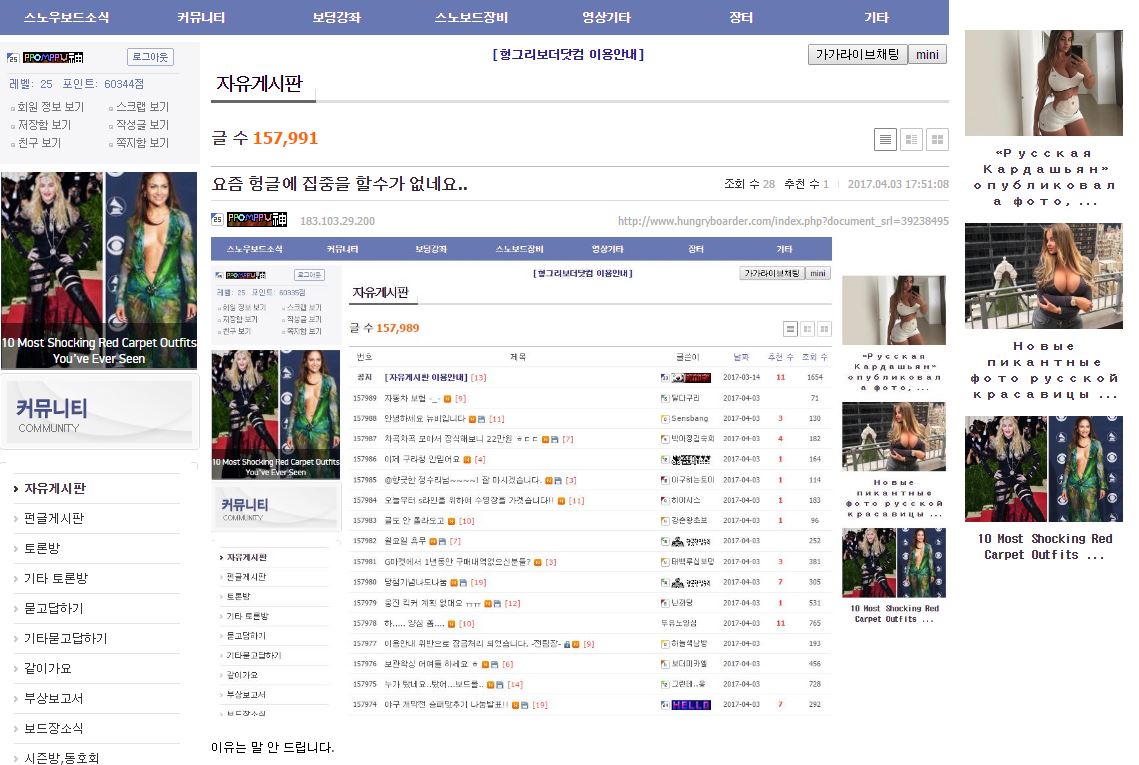Launch 가가라이브채팅 chat button
The height and width of the screenshot is (765, 1139).
click(857, 55)
